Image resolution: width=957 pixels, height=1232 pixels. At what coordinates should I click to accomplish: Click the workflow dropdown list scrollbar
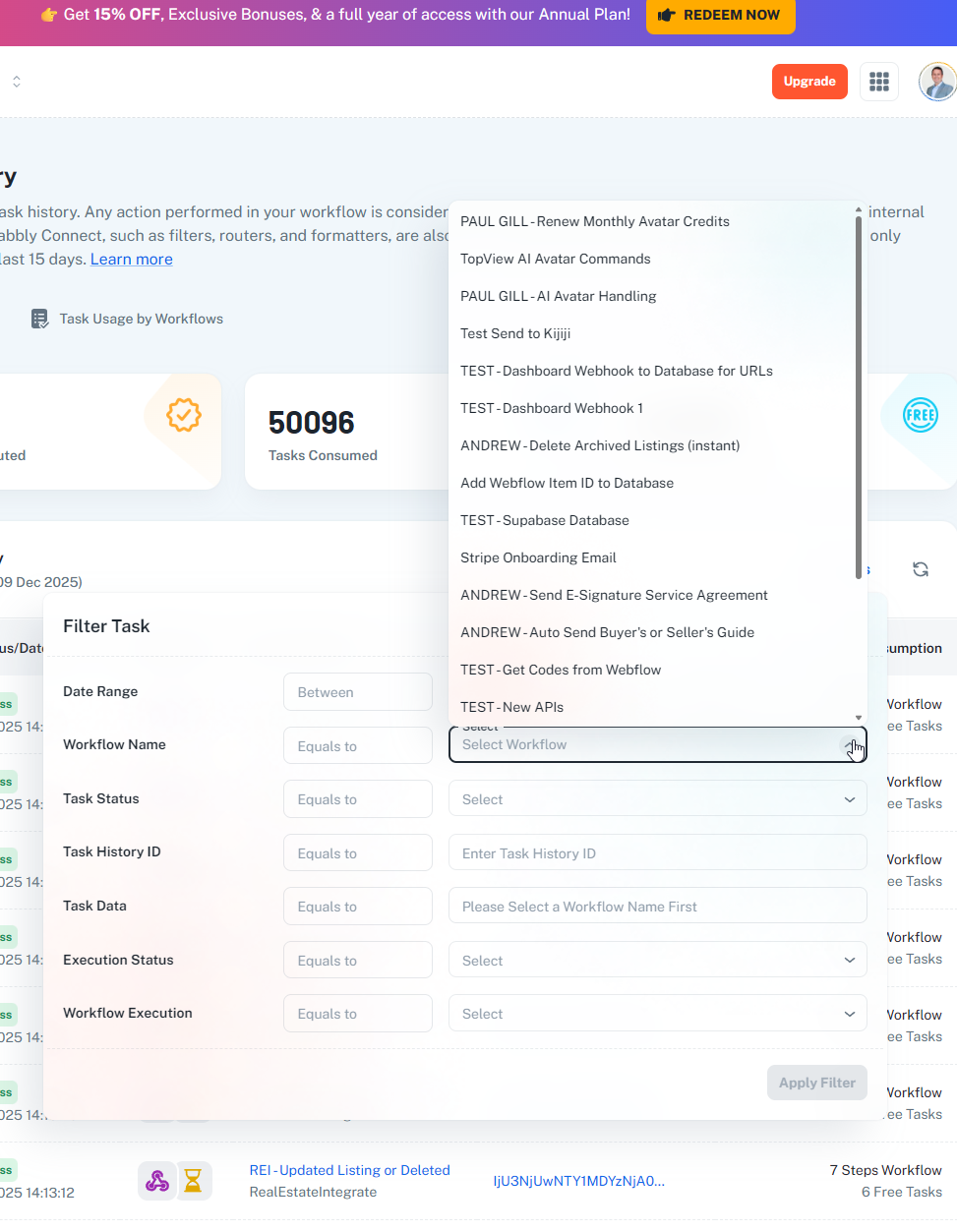point(859,393)
